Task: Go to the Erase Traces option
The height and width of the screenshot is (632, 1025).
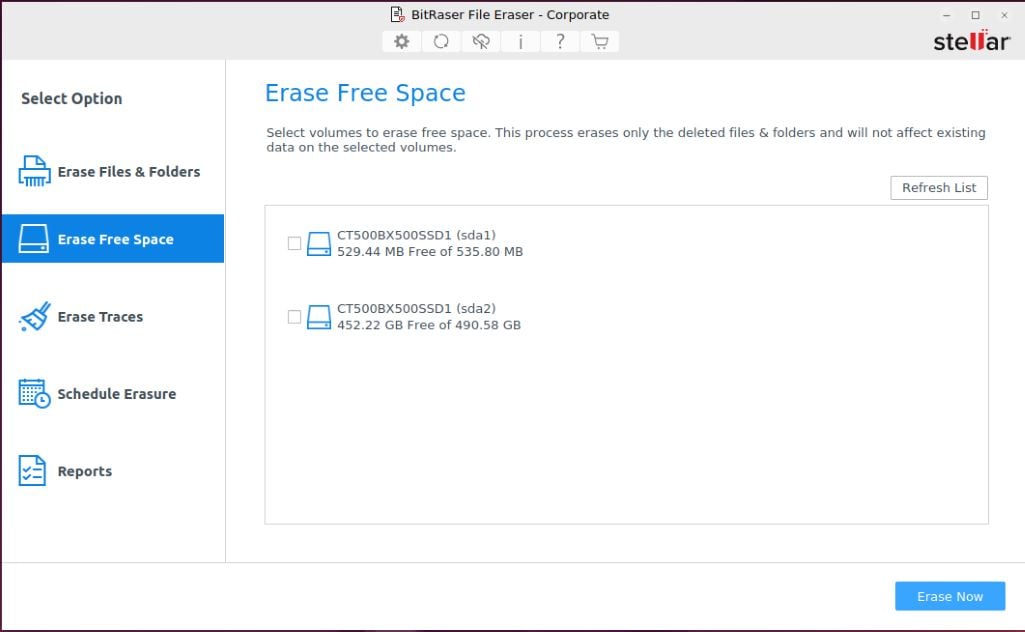Action: coord(113,316)
